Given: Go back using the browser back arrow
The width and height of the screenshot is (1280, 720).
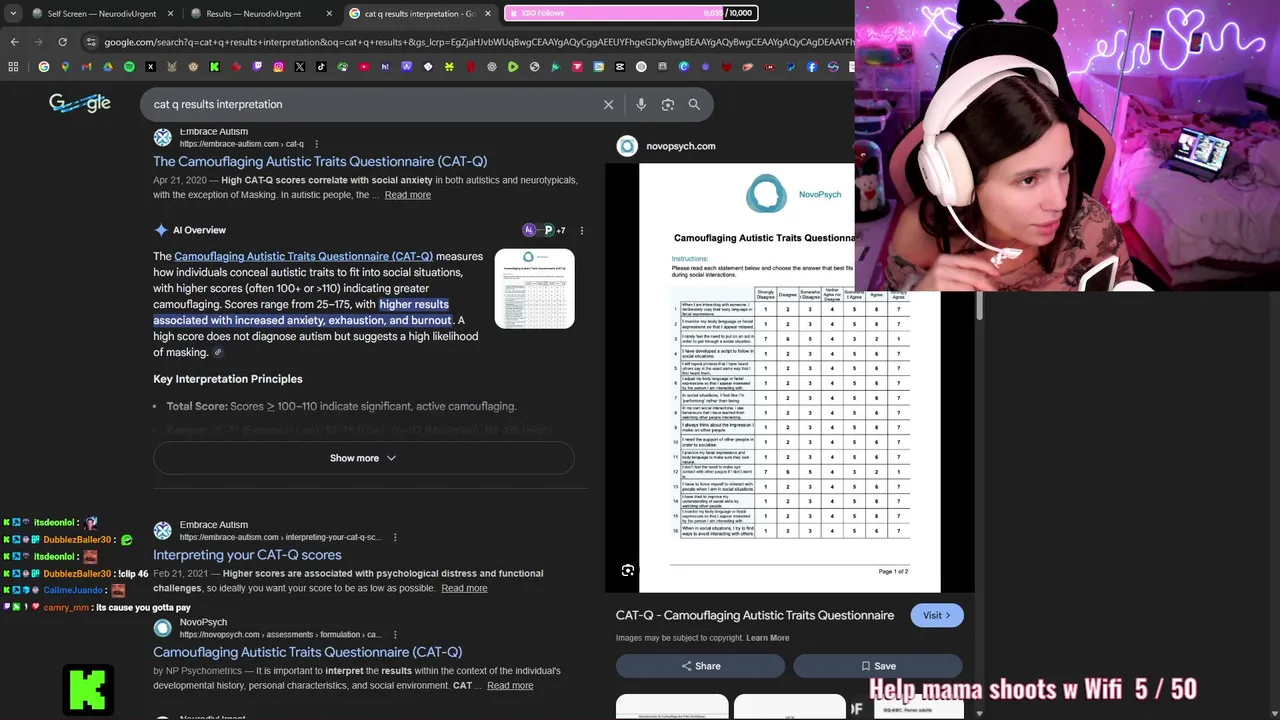Looking at the screenshot, I should (x=14, y=42).
